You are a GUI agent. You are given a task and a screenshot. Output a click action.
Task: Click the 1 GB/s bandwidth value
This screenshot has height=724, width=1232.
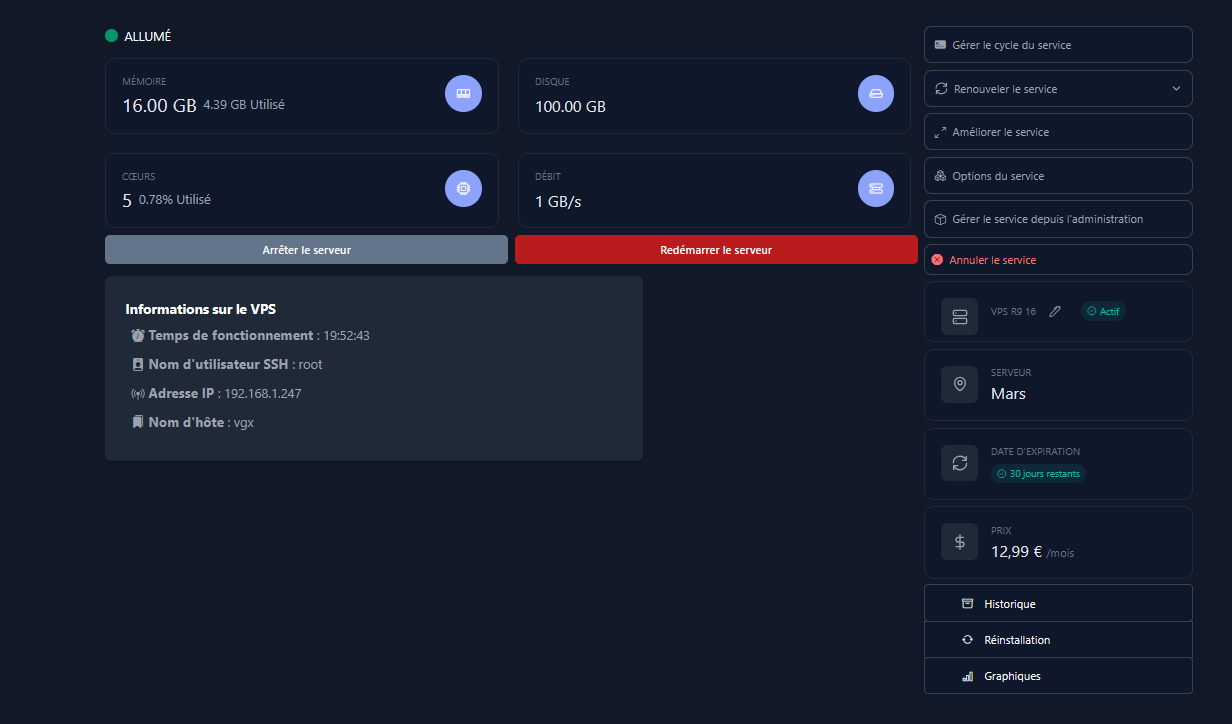click(558, 202)
